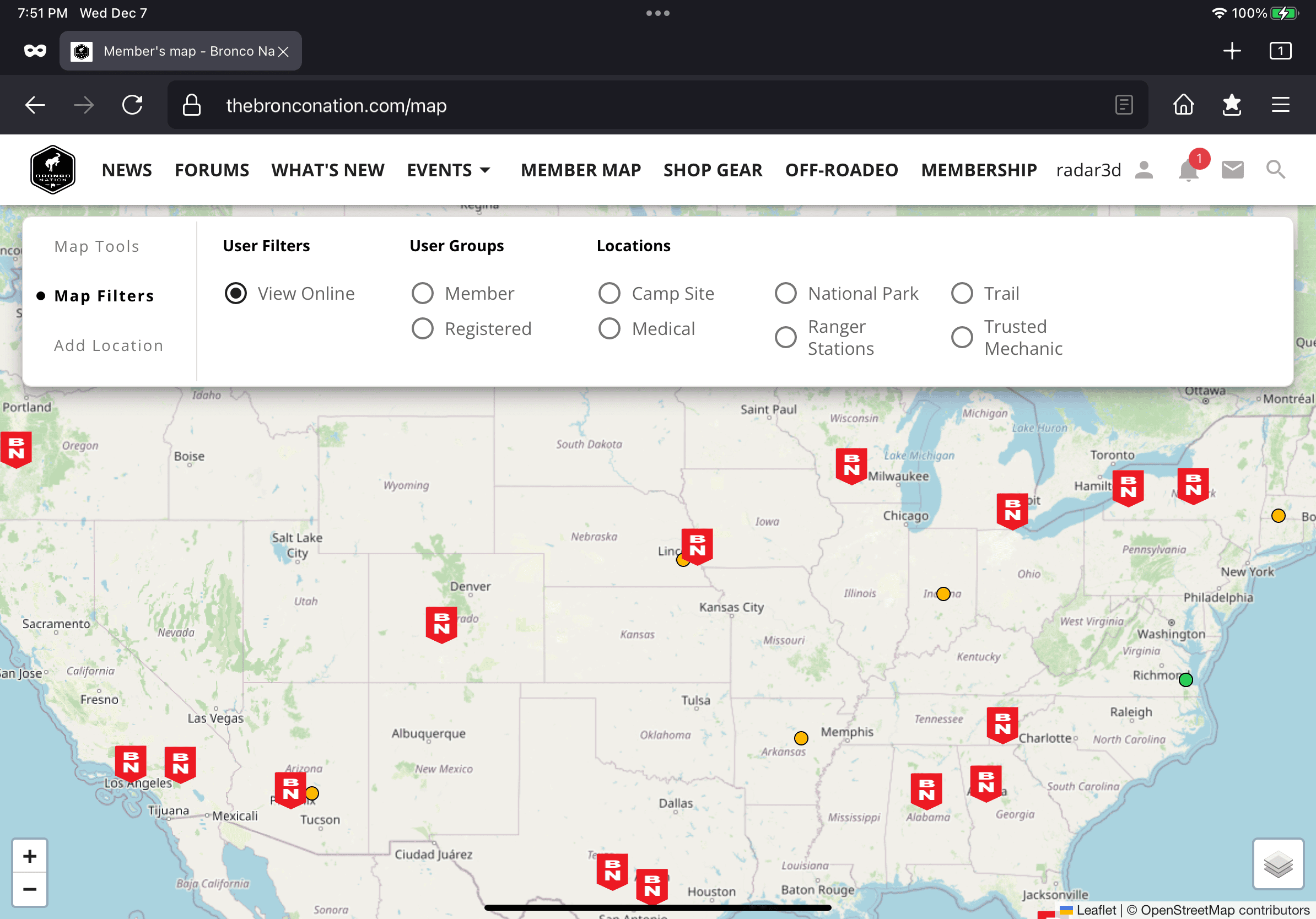Open the browser hamburger menu
The width and height of the screenshot is (1316, 919).
point(1281,105)
